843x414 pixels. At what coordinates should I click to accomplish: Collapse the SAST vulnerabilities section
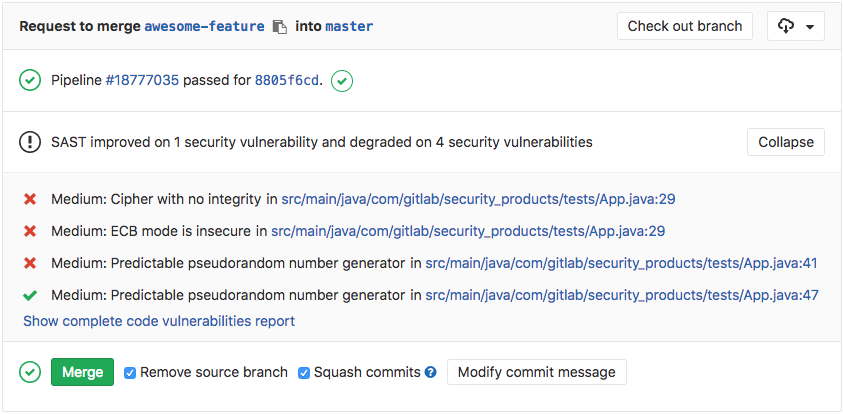pyautogui.click(x=785, y=142)
